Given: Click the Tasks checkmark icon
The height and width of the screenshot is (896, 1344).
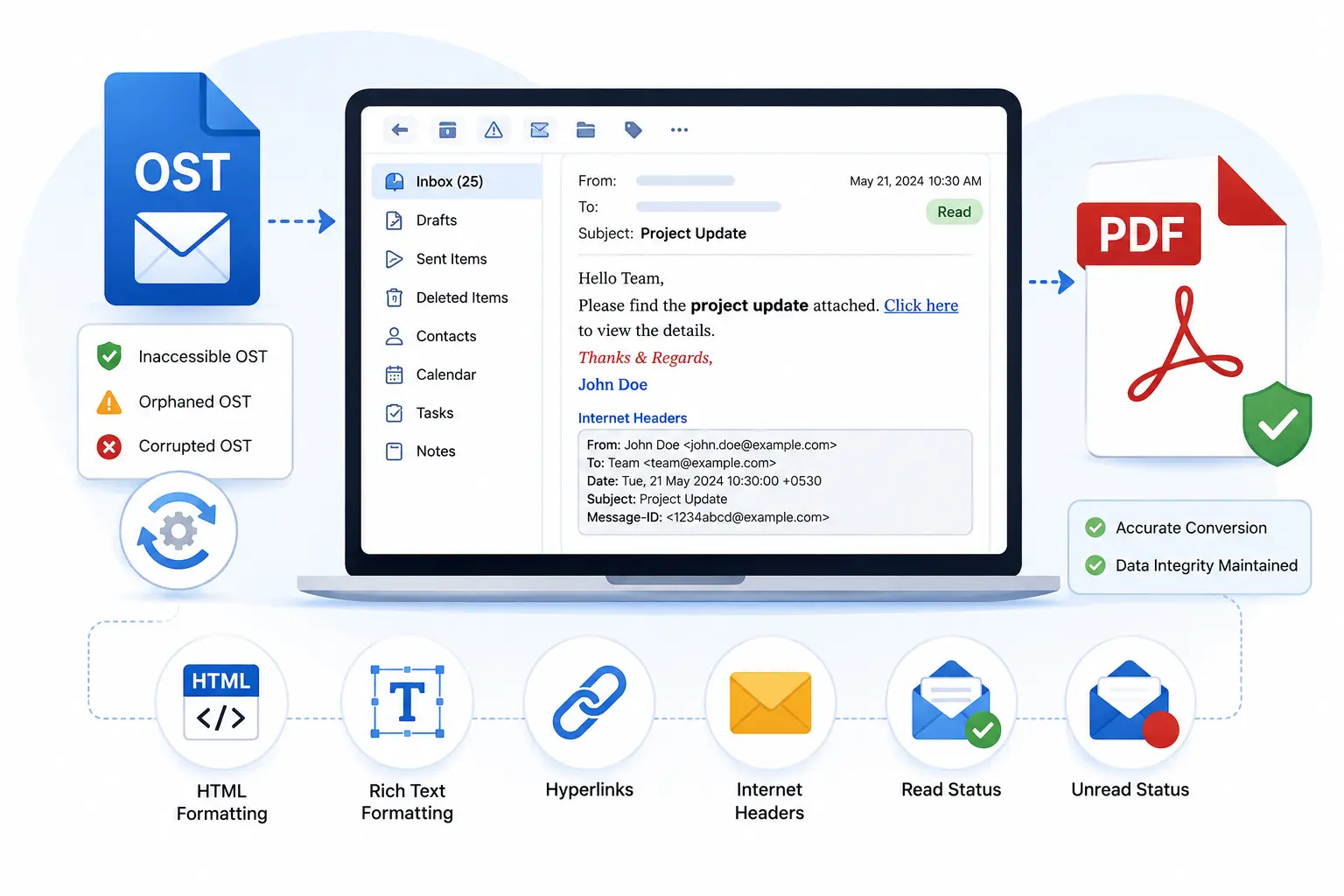Looking at the screenshot, I should tap(395, 413).
